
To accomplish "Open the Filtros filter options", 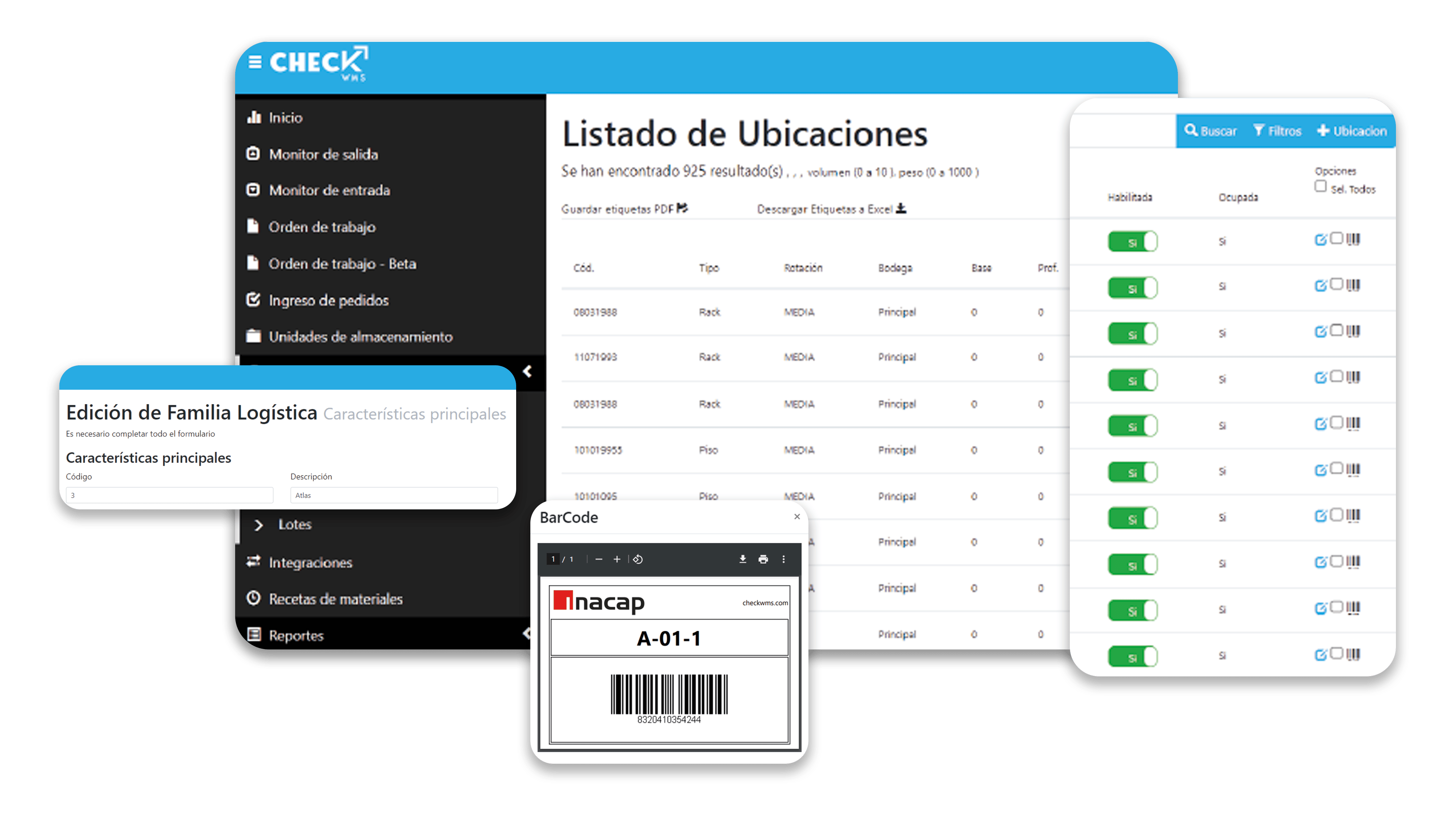I will 1277,131.
